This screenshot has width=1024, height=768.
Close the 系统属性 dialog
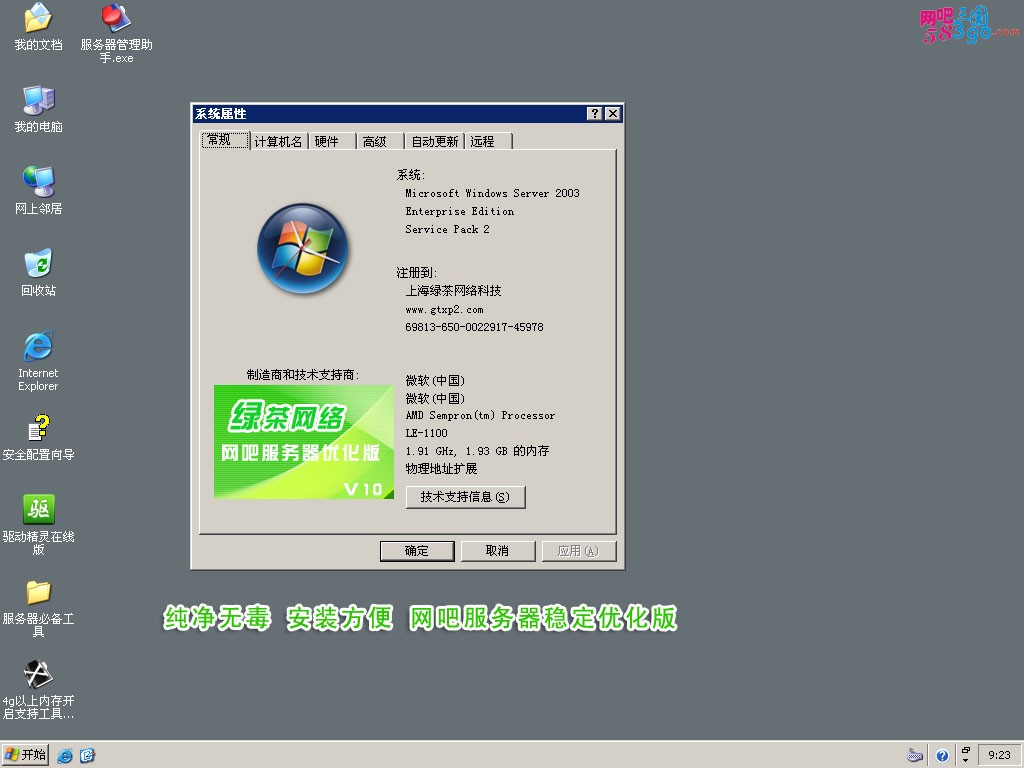pyautogui.click(x=613, y=114)
